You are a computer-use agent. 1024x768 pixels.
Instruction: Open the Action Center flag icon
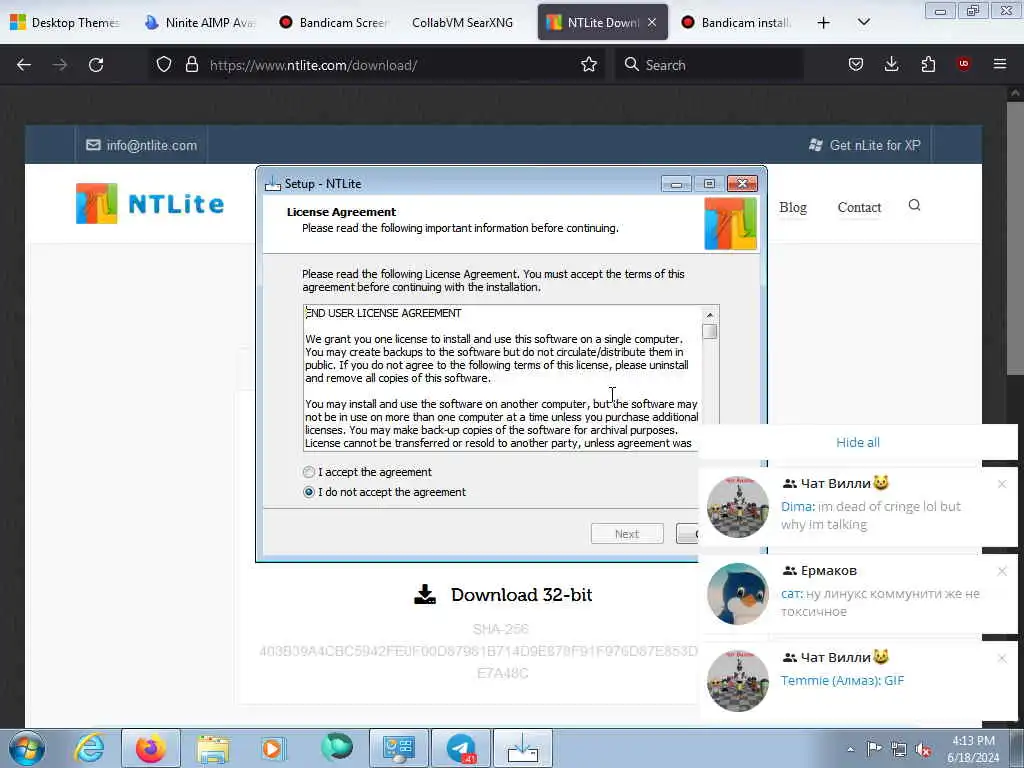[x=874, y=749]
